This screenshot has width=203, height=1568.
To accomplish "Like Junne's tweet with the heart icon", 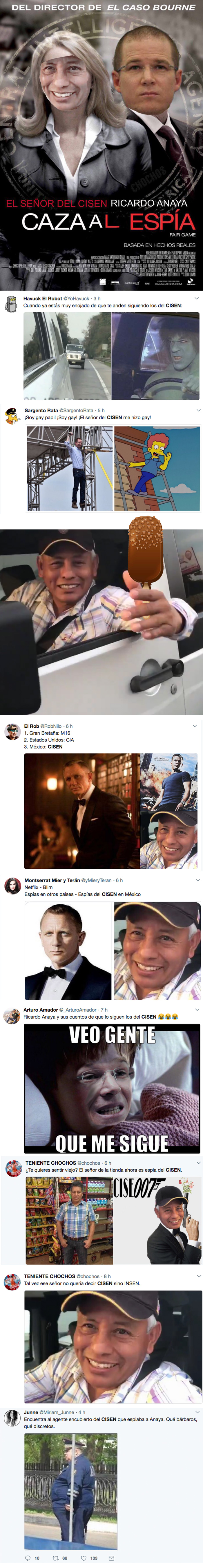I will (84, 1558).
